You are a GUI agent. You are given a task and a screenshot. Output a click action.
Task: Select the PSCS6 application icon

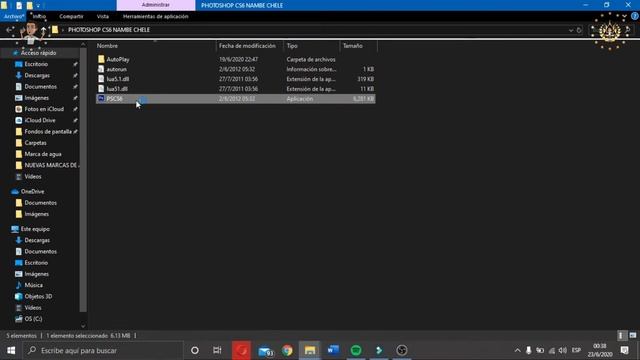(x=101, y=98)
